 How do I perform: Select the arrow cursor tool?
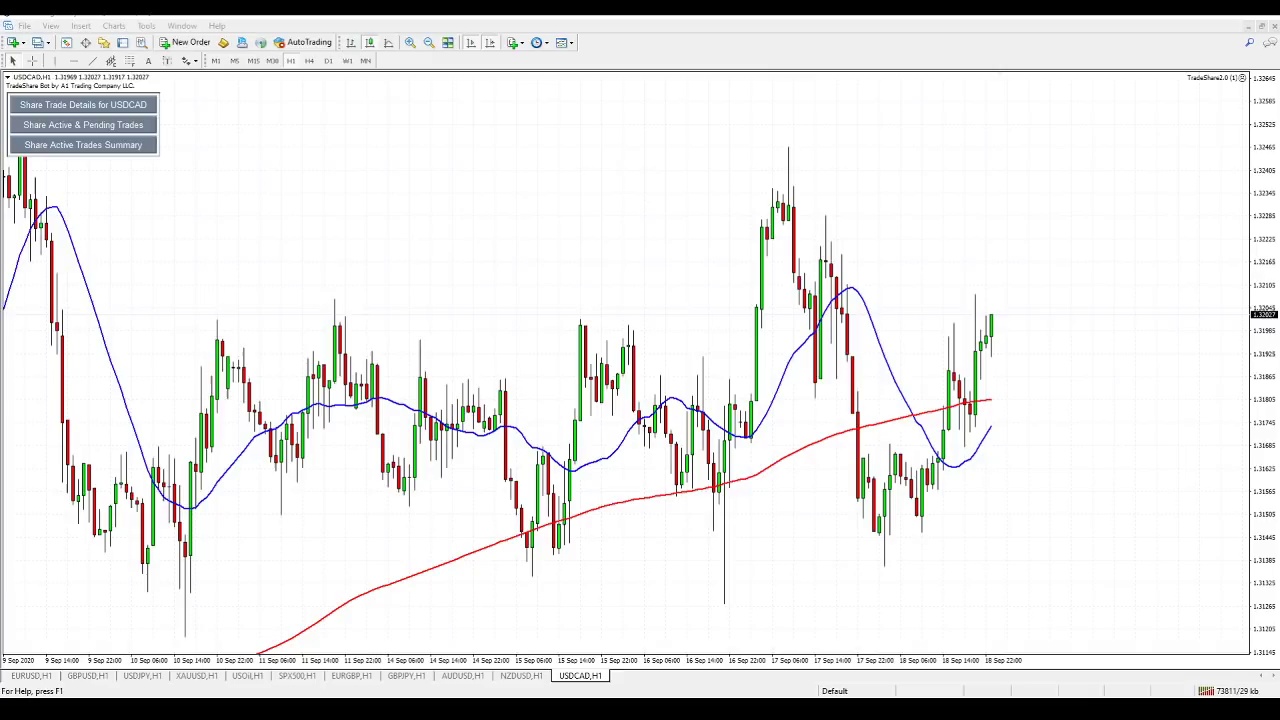[13, 61]
